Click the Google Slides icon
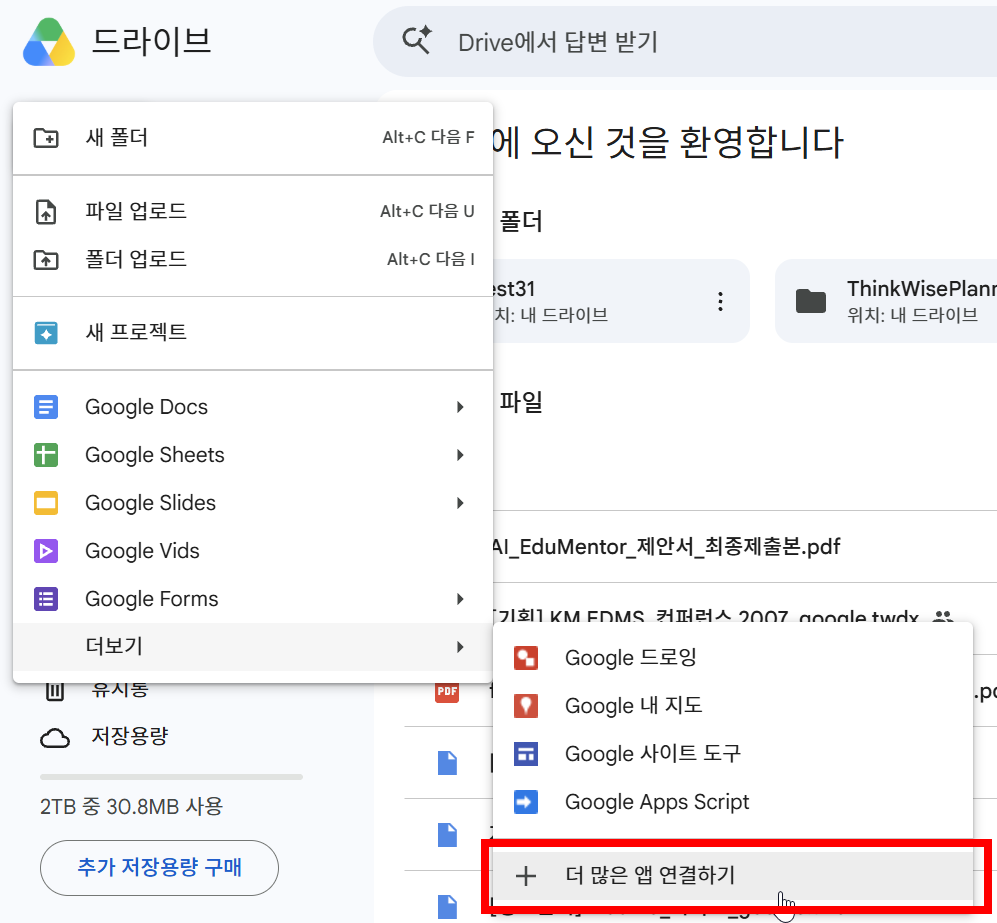 pyautogui.click(x=46, y=503)
